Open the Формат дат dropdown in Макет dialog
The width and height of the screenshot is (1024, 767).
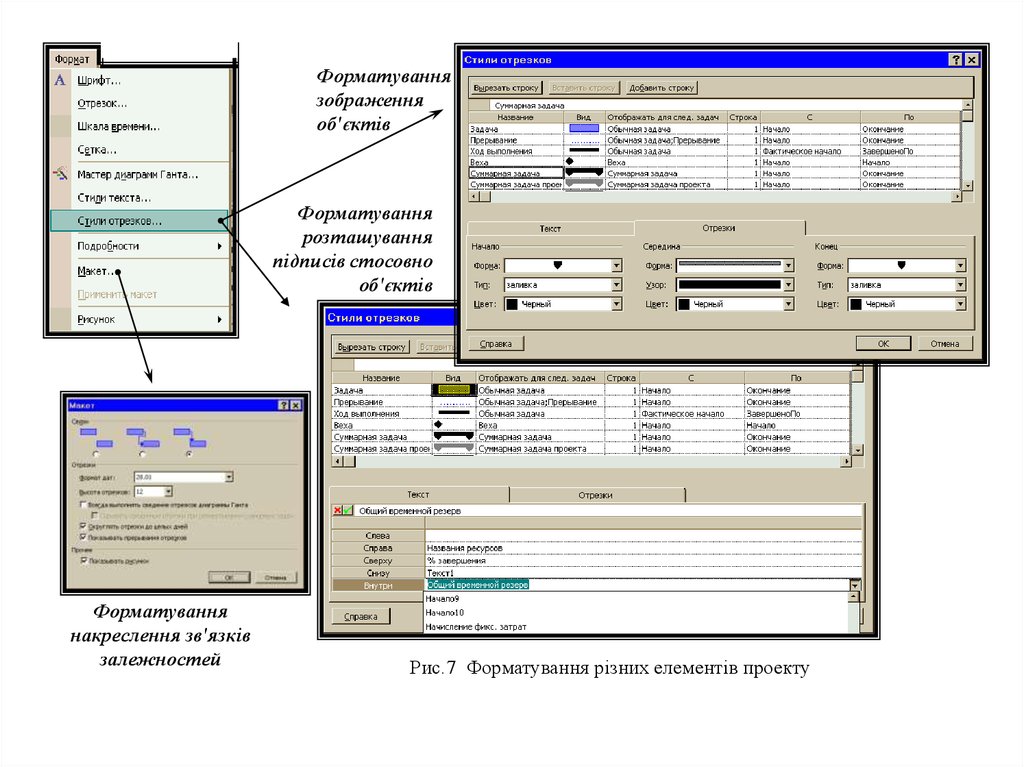[x=229, y=477]
